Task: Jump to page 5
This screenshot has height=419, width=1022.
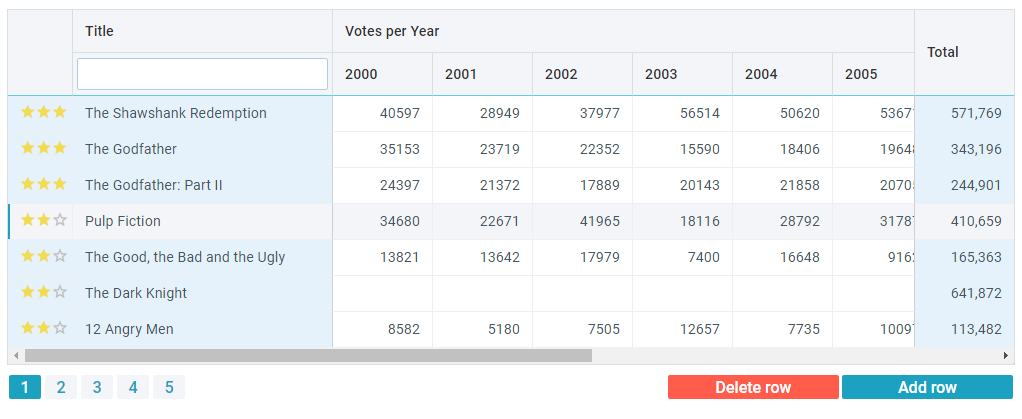Action: pos(169,387)
